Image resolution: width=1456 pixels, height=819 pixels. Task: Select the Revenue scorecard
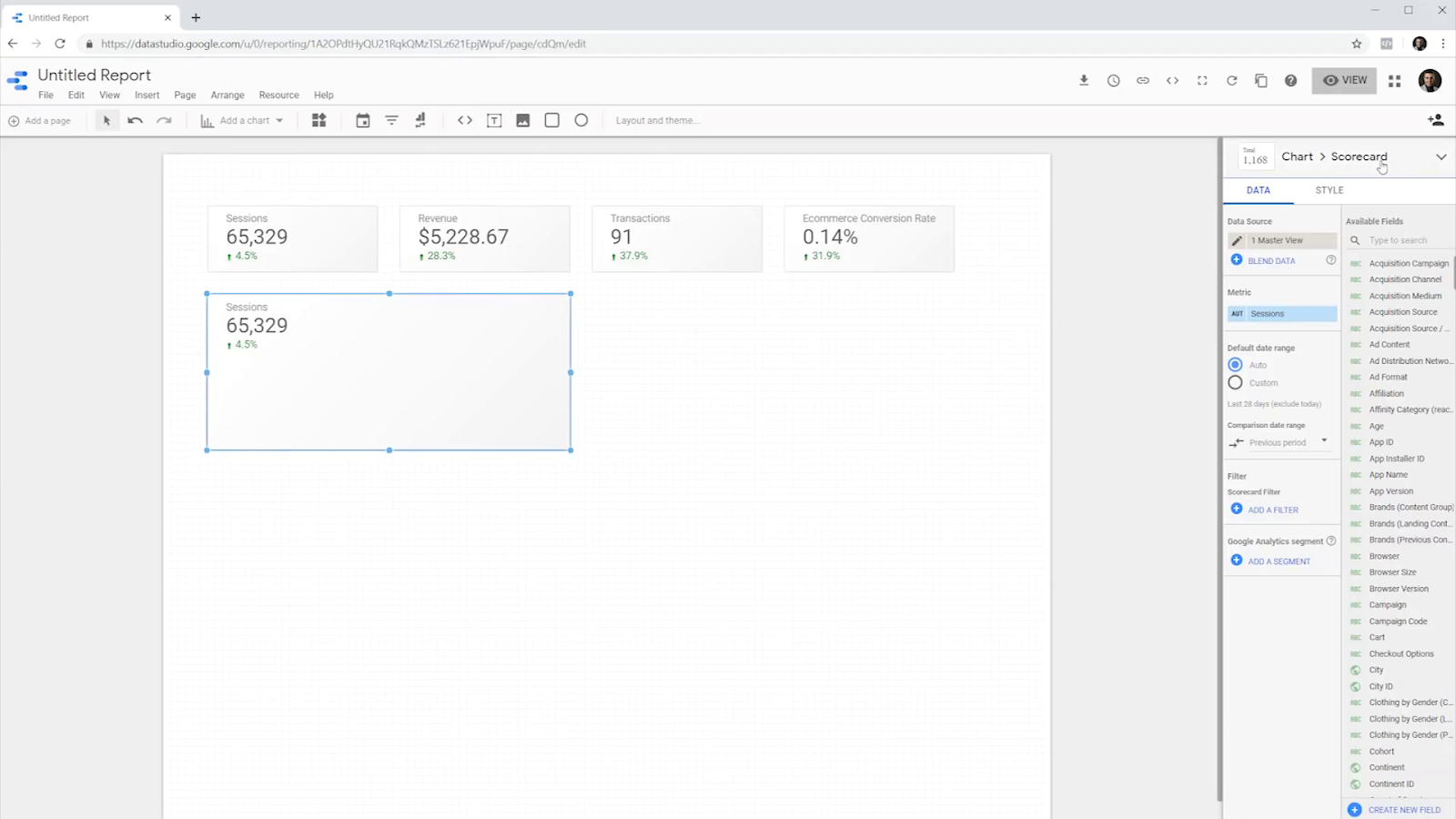pyautogui.click(x=485, y=238)
